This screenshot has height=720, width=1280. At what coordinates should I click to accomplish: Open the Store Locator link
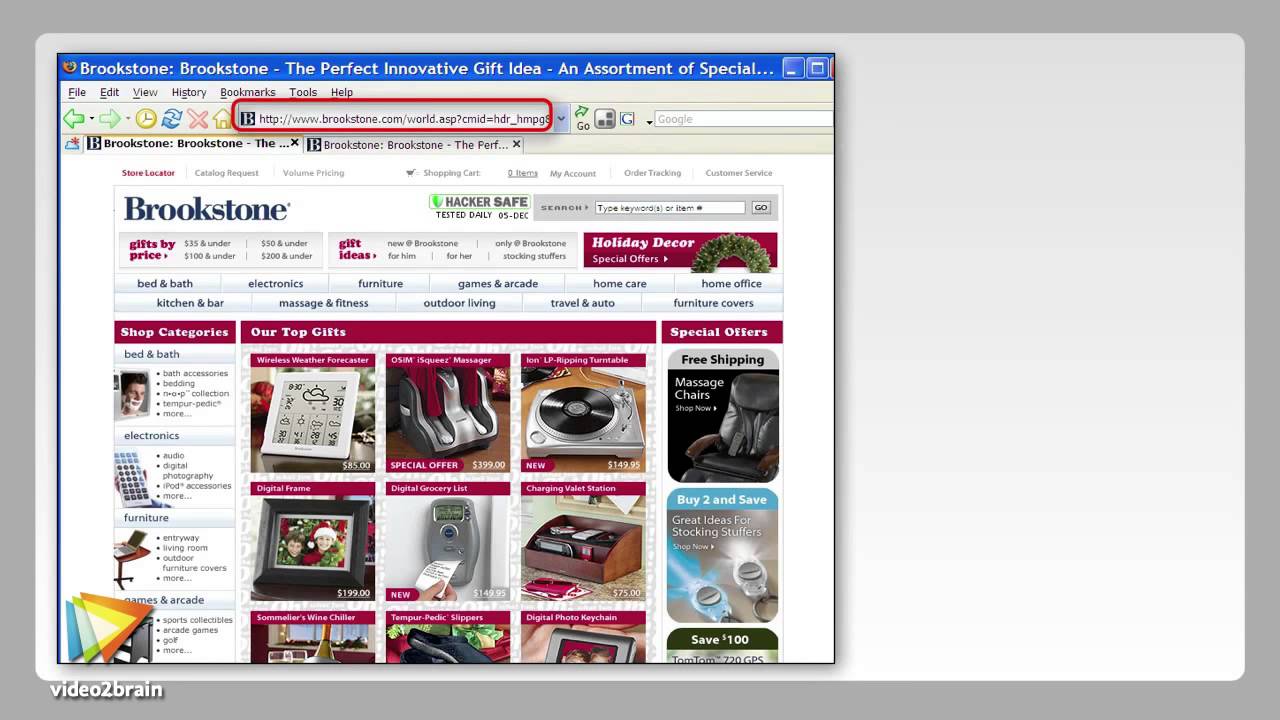click(148, 173)
